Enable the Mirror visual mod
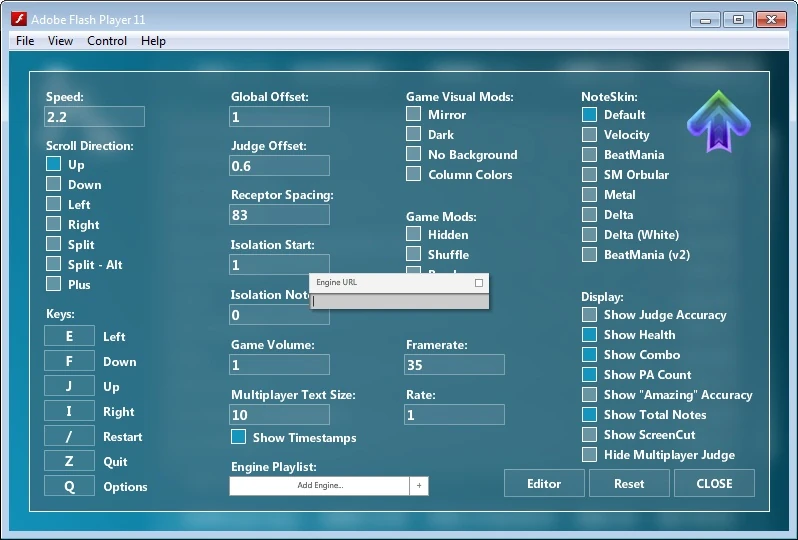The height and width of the screenshot is (540, 798). click(x=413, y=114)
